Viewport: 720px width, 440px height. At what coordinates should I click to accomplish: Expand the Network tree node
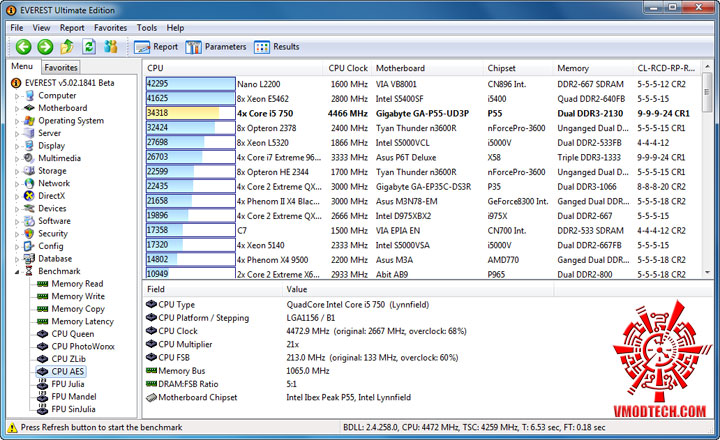(17, 184)
